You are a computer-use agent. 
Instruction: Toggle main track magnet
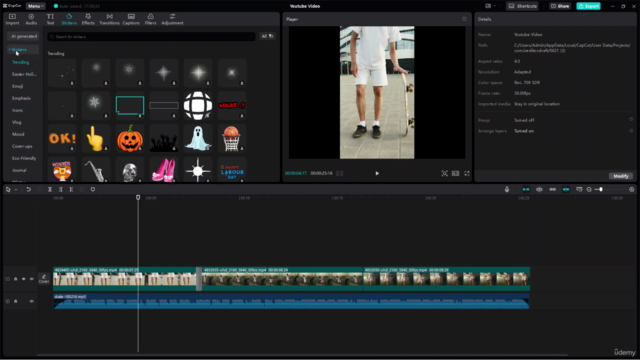[526, 189]
